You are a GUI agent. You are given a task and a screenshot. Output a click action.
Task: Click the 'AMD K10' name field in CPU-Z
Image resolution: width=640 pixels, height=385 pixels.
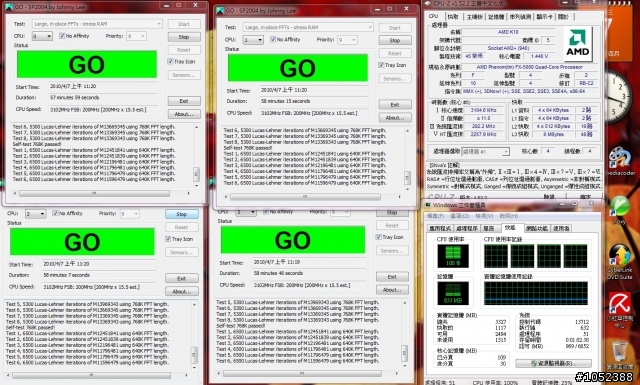pyautogui.click(x=508, y=32)
